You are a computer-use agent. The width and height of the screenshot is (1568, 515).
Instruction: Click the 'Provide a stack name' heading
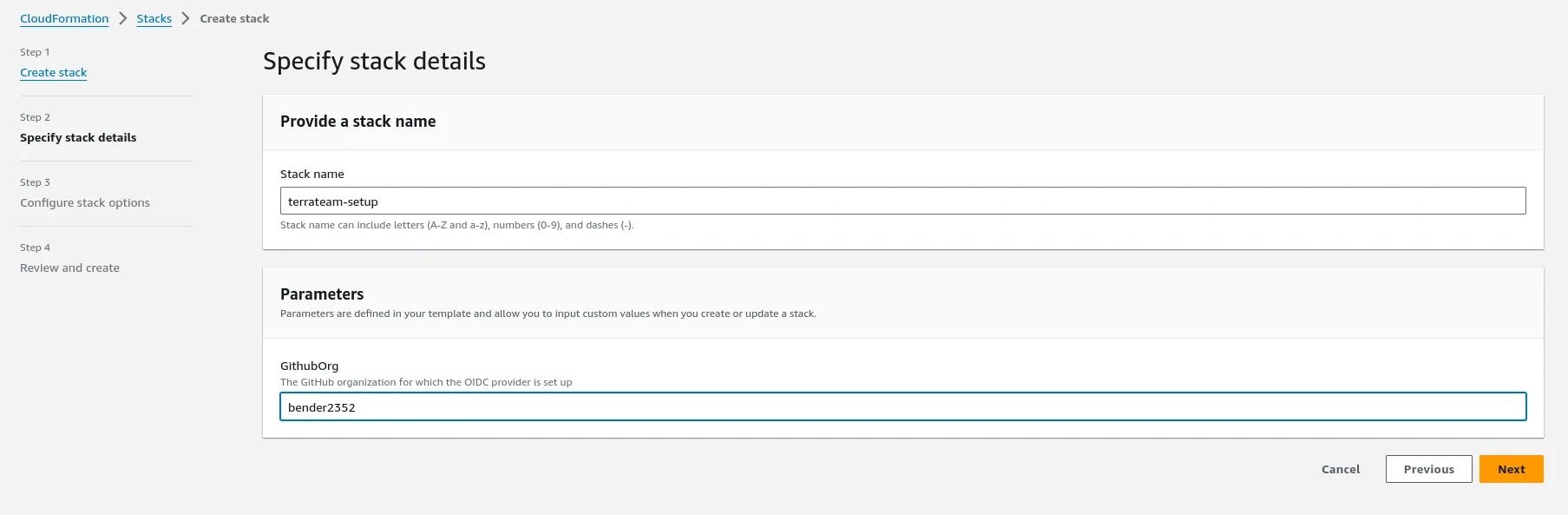(358, 122)
